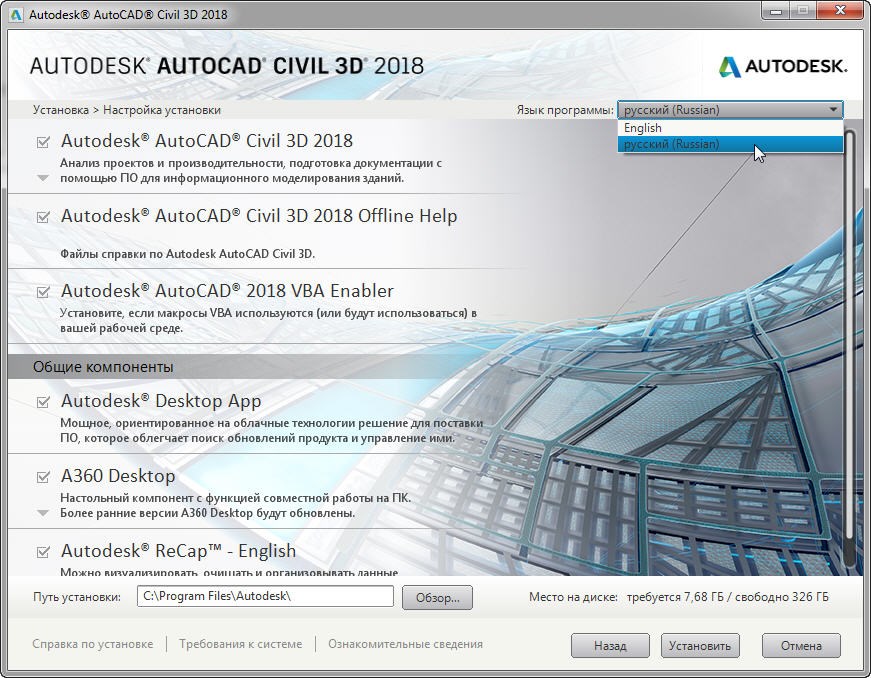Click the Обзор... browse button
871x678 pixels.
pyautogui.click(x=437, y=597)
